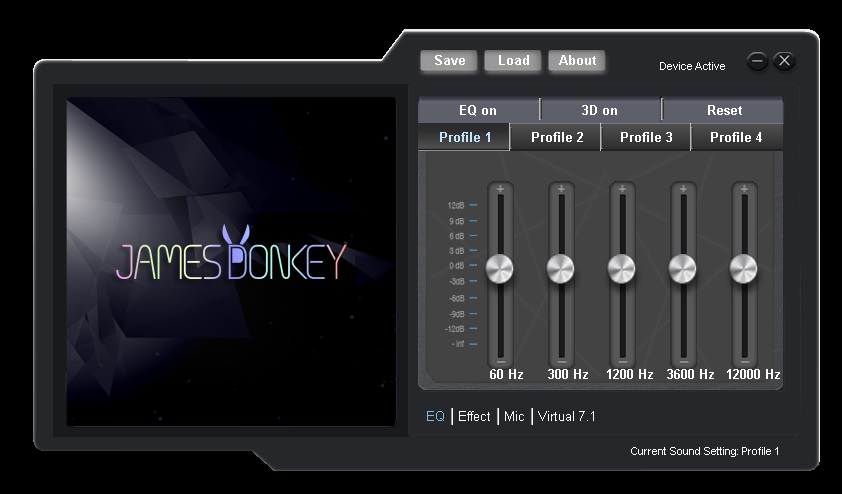
Task: Click the 12000 Hz band label
Action: (x=753, y=374)
